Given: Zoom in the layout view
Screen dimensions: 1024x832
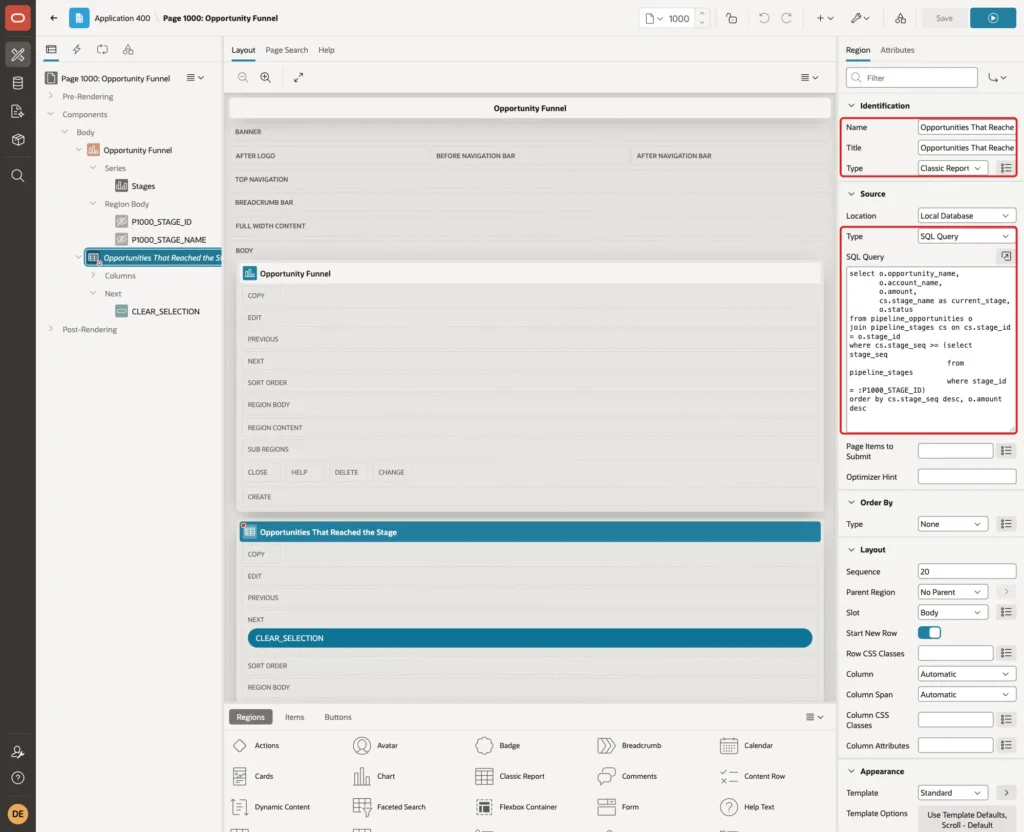Looking at the screenshot, I should 266,77.
